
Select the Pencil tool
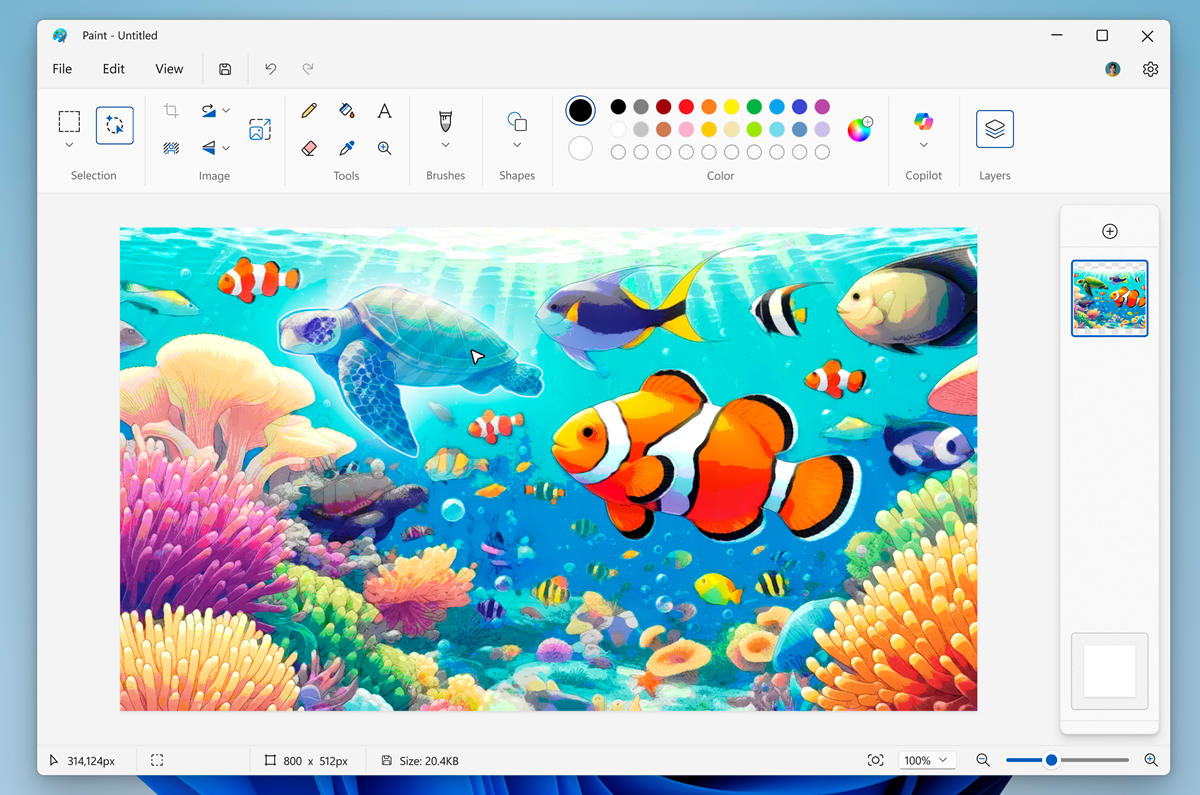[x=310, y=110]
